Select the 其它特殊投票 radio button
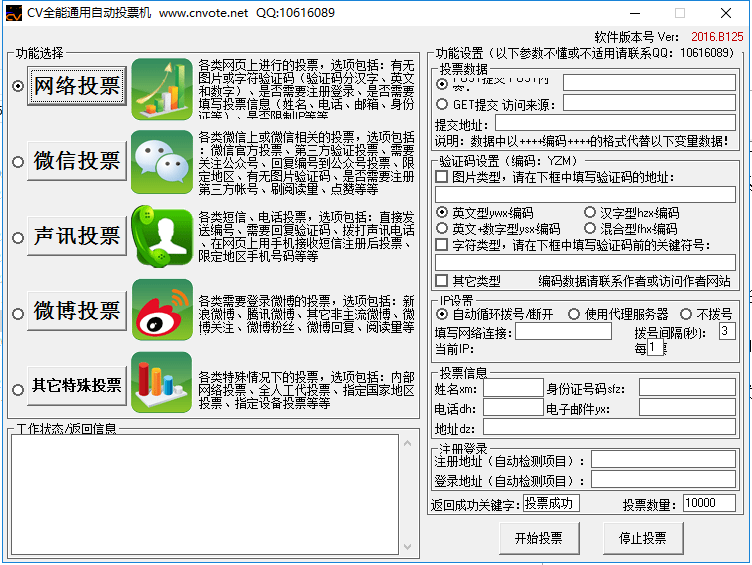The image size is (752, 565). (18, 389)
